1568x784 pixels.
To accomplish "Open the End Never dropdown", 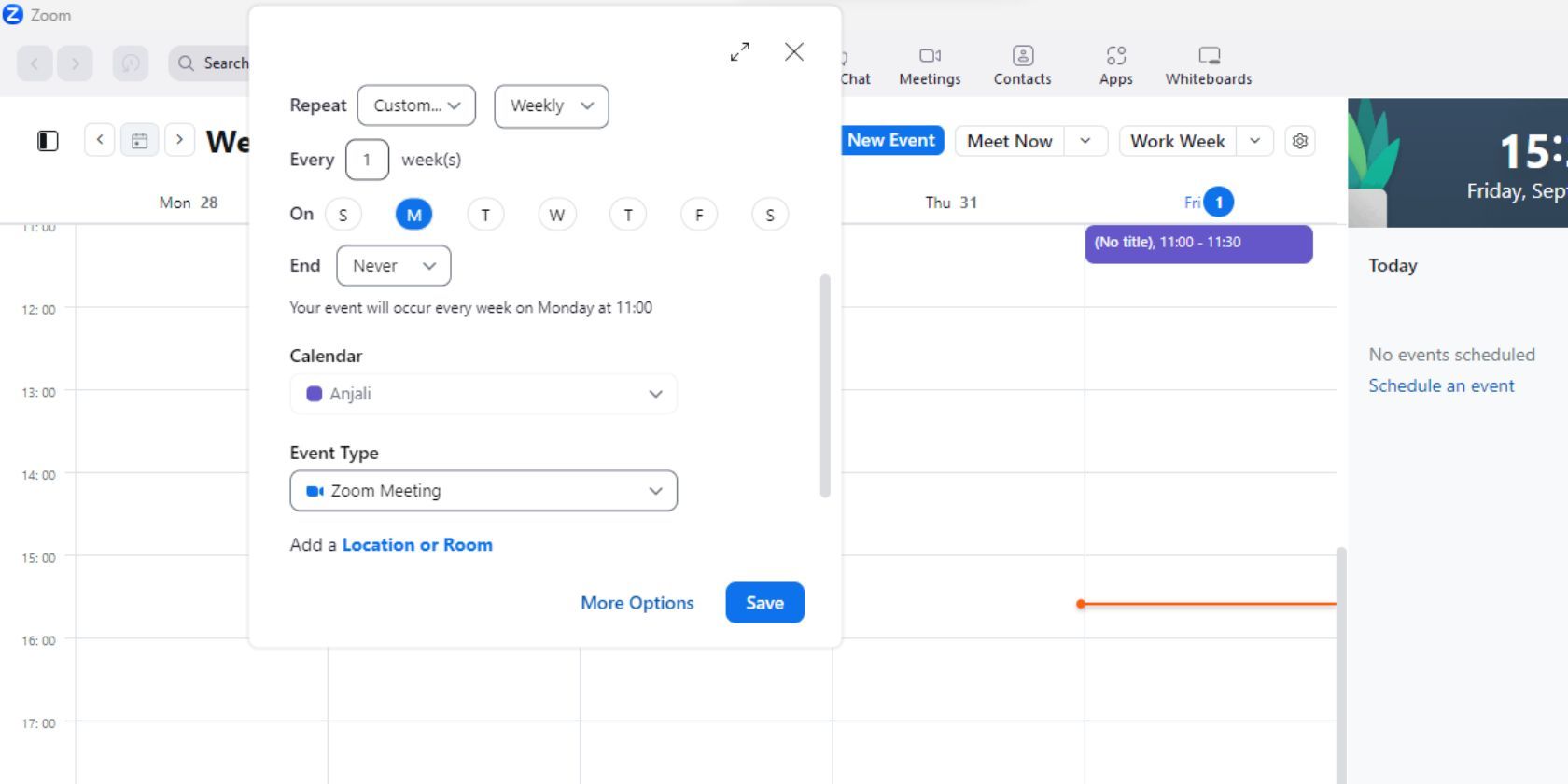I will [x=394, y=266].
